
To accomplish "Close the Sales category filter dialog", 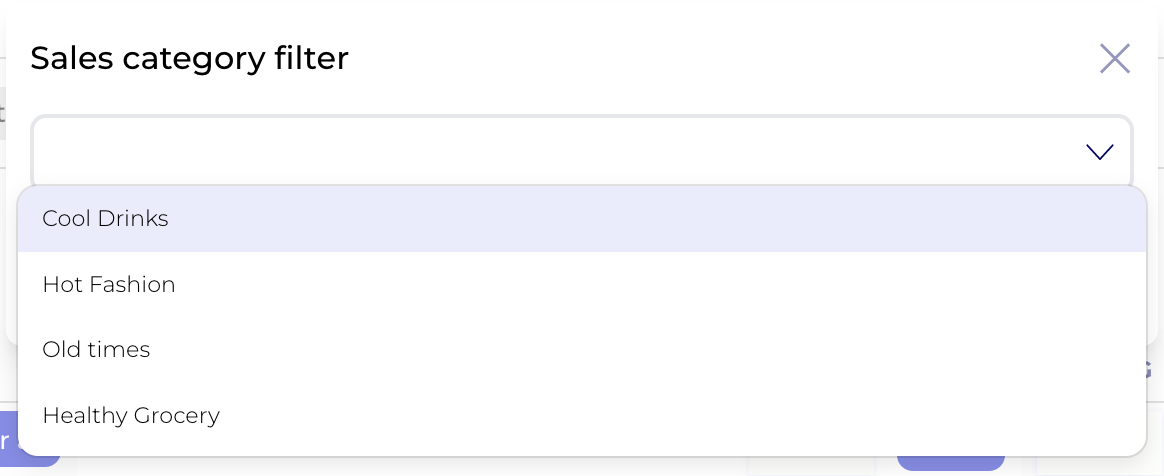I will [1114, 59].
